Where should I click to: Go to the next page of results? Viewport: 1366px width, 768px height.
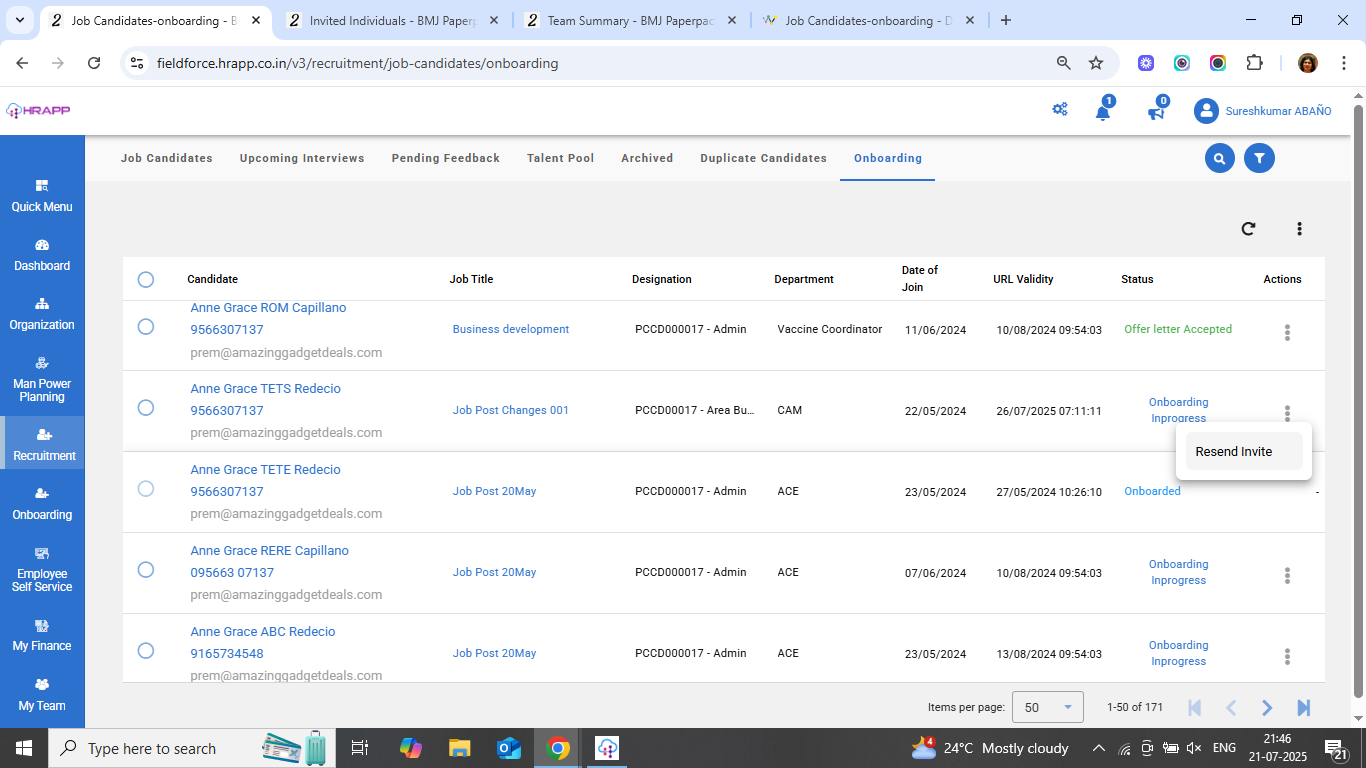pyautogui.click(x=1267, y=708)
